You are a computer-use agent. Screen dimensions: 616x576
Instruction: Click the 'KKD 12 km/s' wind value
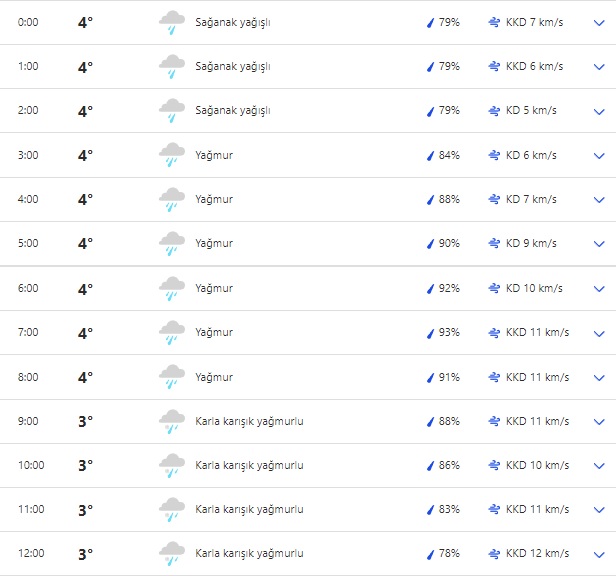pyautogui.click(x=537, y=554)
